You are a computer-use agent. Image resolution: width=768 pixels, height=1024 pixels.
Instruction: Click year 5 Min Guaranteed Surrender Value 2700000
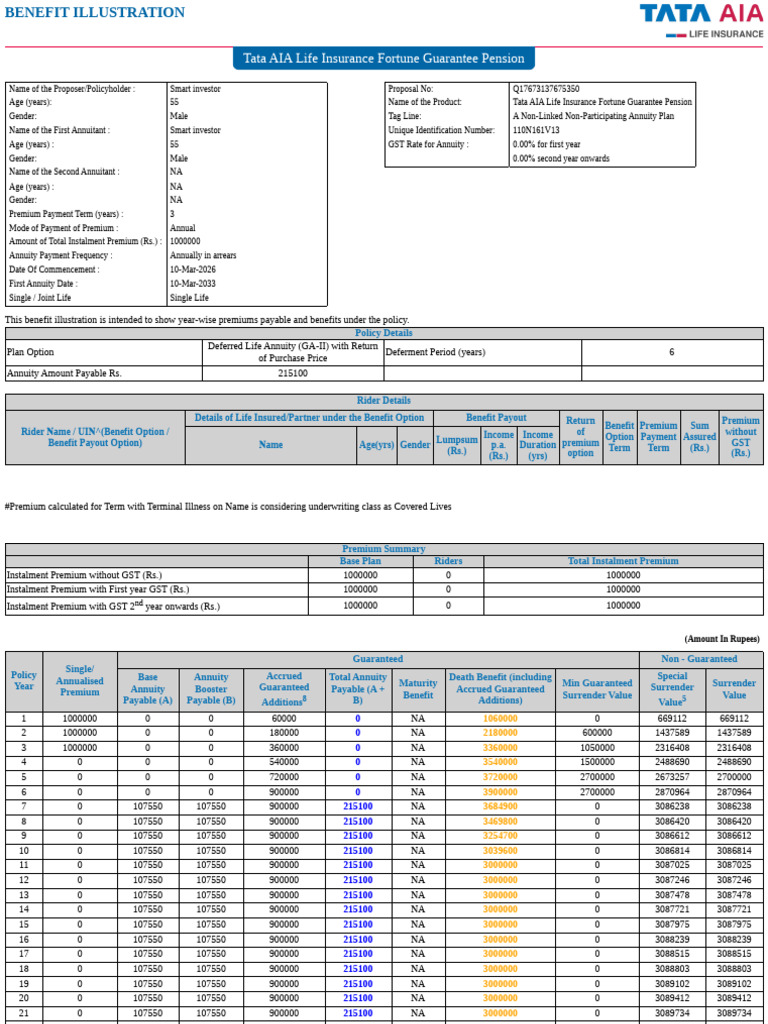coord(597,777)
